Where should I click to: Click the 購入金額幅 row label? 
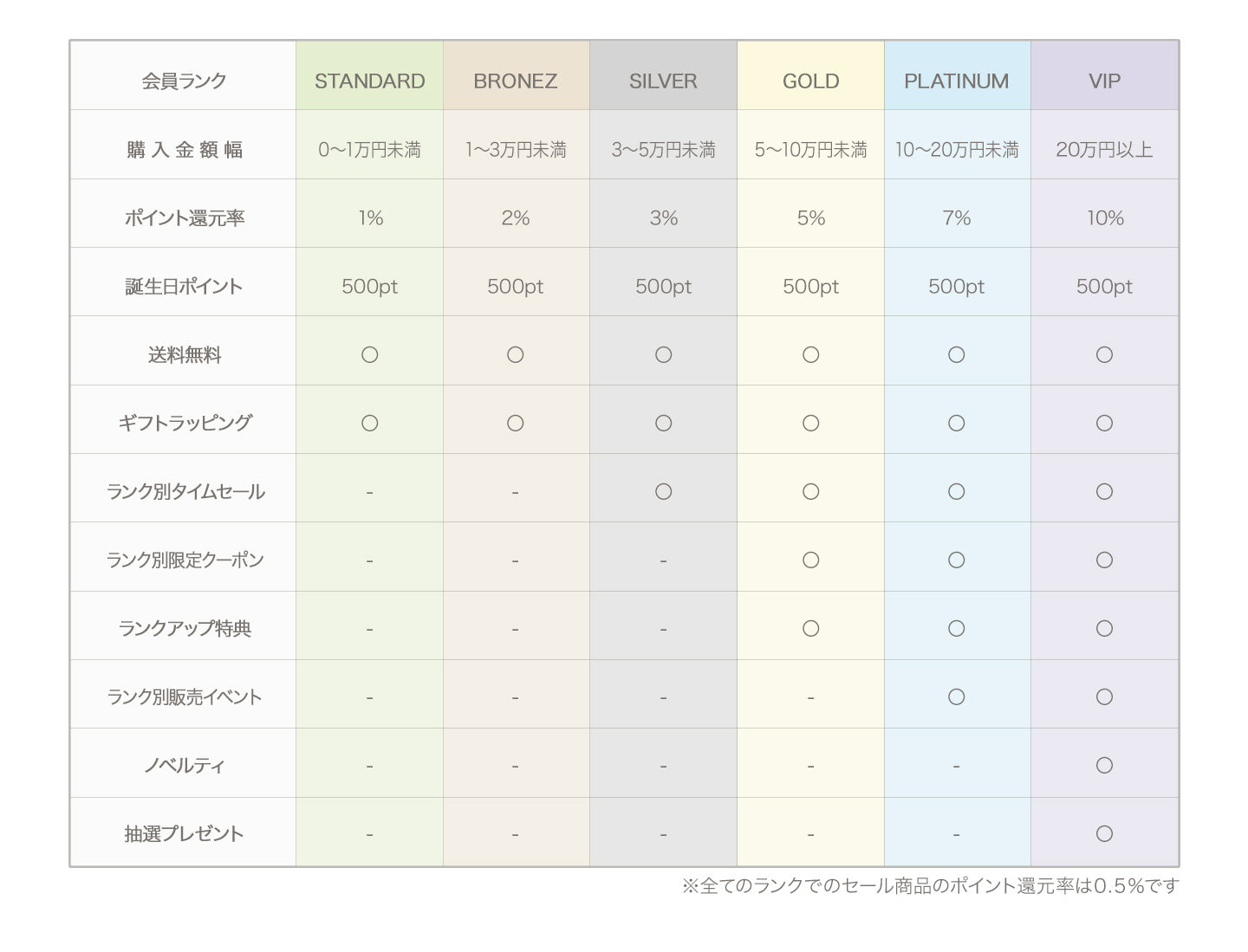(184, 150)
